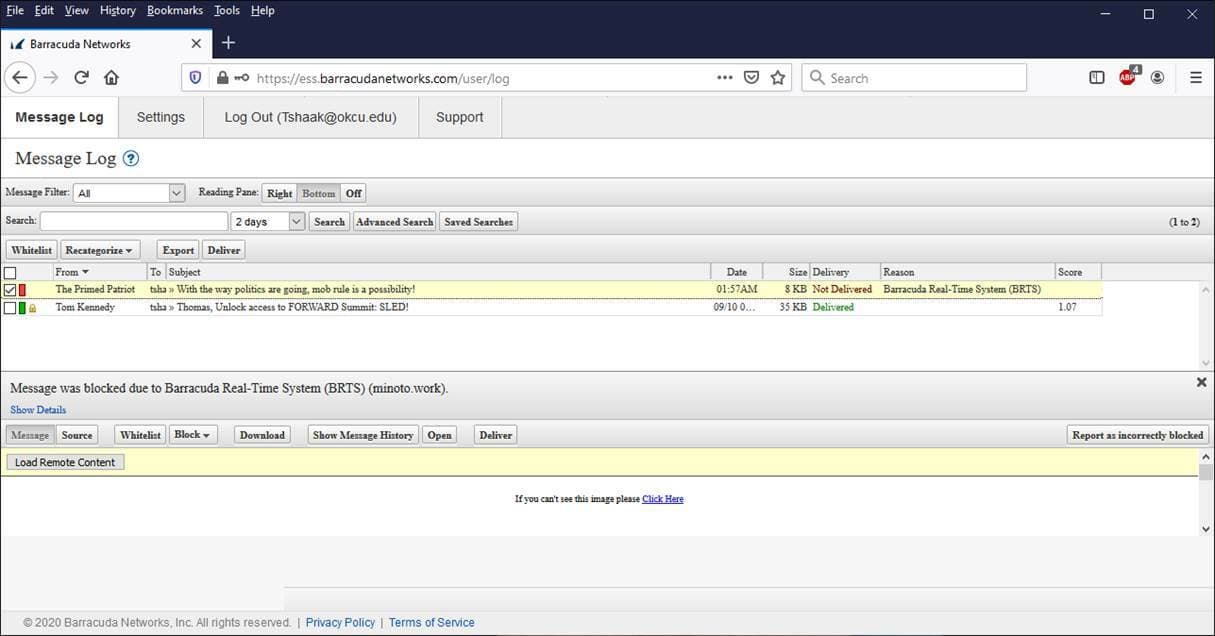Click the saved password key icon
The height and width of the screenshot is (636, 1215).
point(242,77)
